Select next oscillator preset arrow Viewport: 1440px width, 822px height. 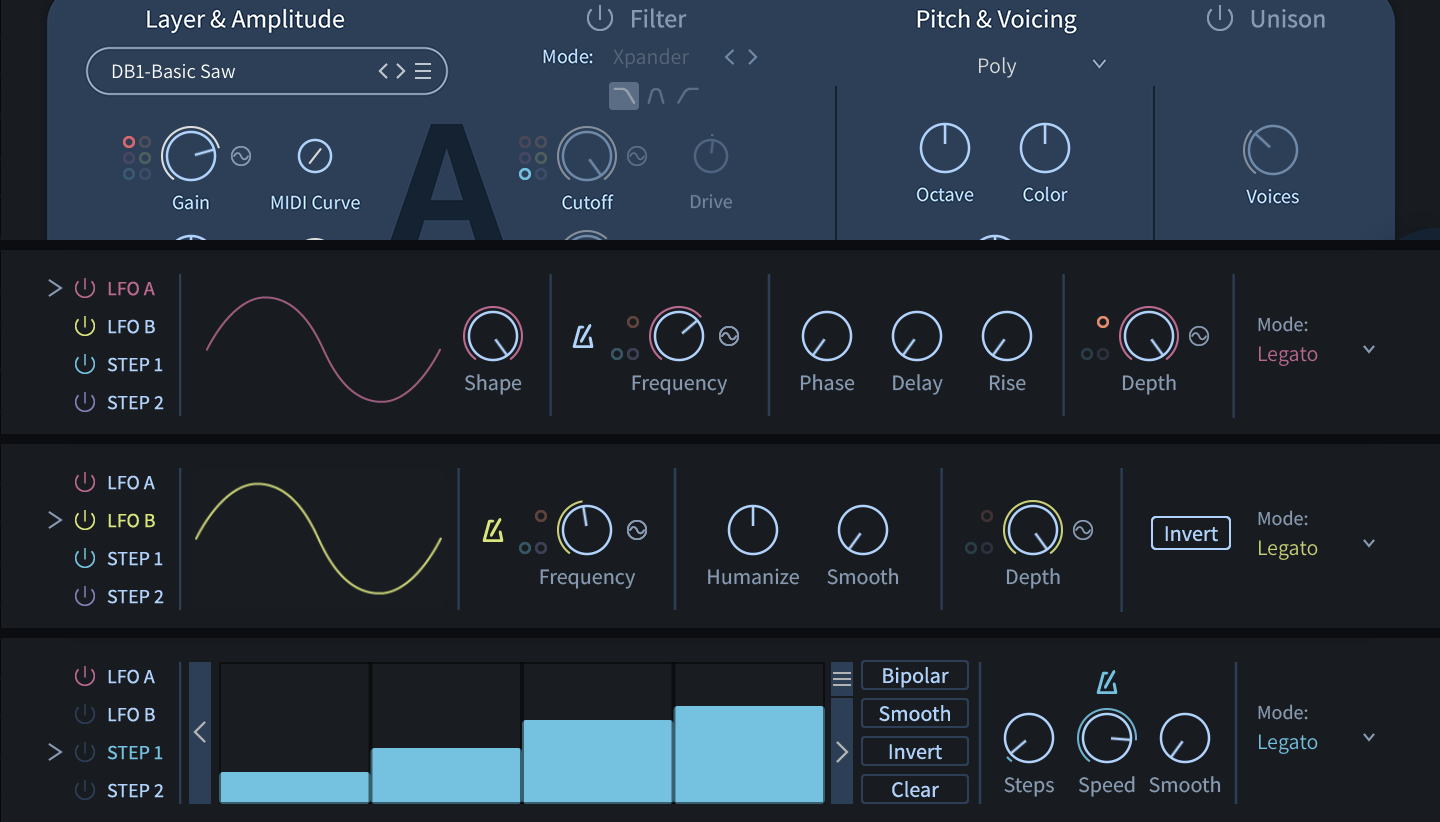pos(400,72)
